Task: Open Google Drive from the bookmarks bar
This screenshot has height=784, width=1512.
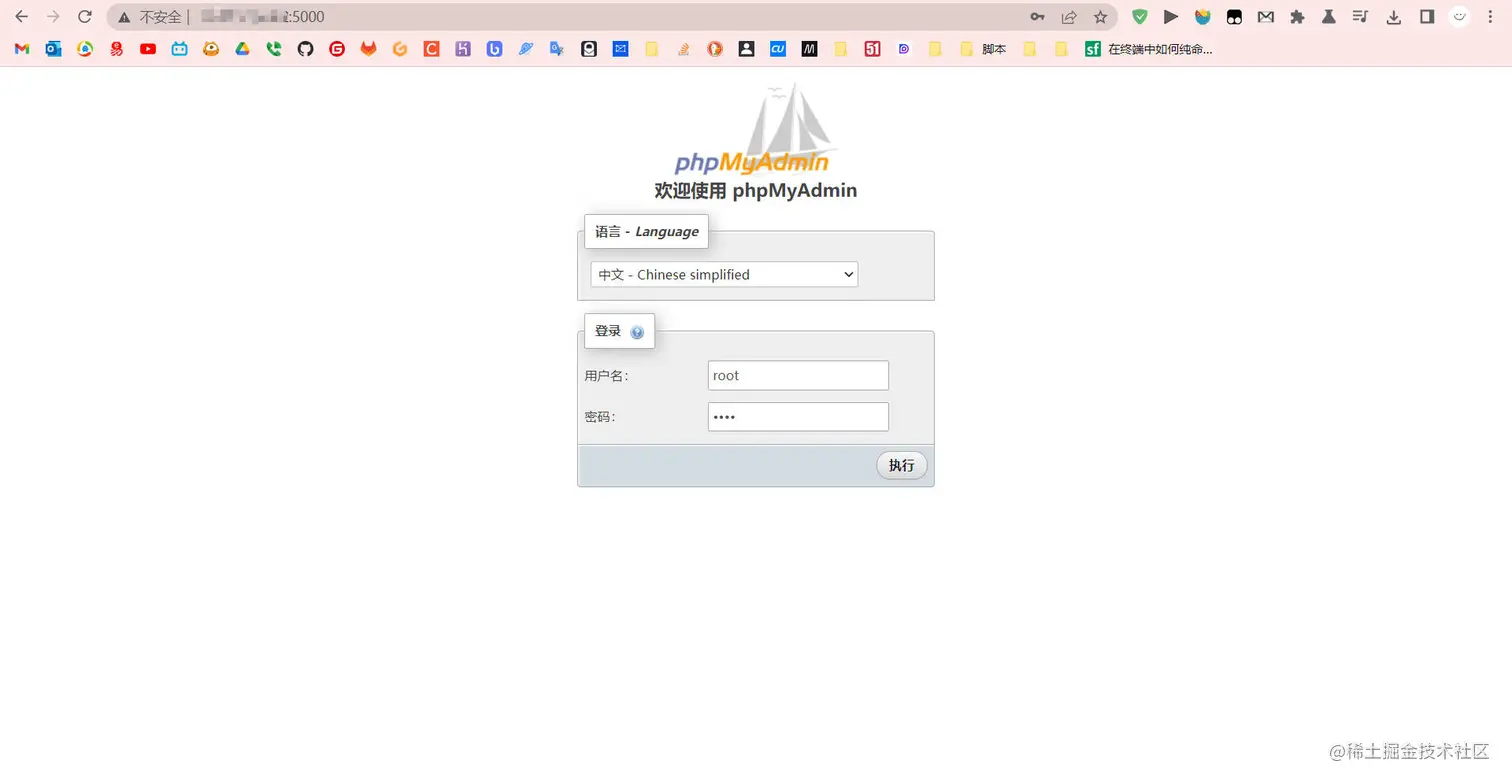Action: 242,48
